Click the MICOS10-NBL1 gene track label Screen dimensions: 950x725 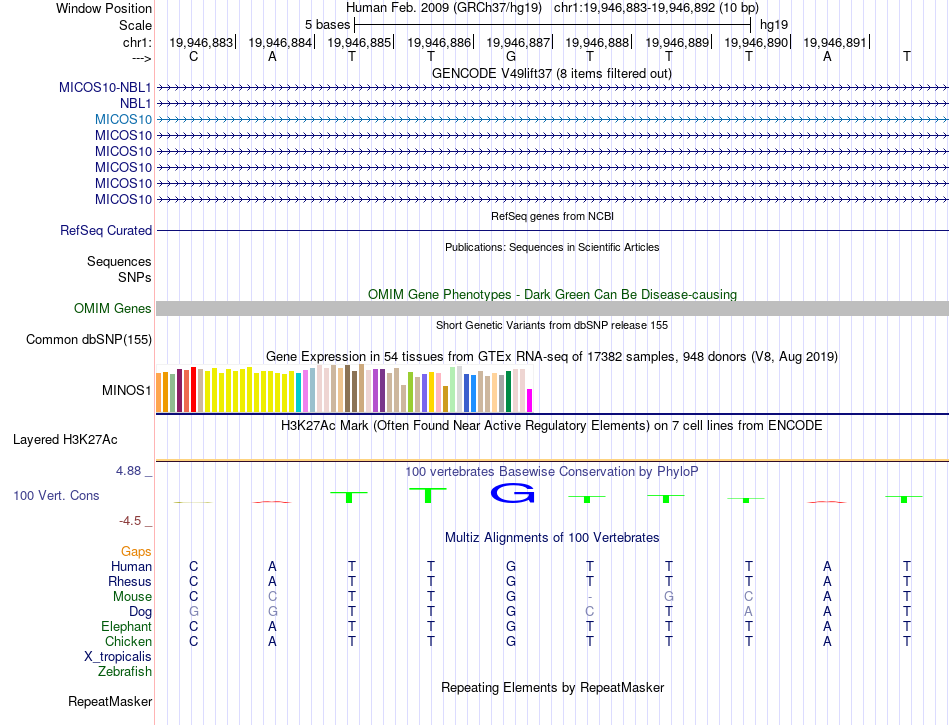click(105, 87)
